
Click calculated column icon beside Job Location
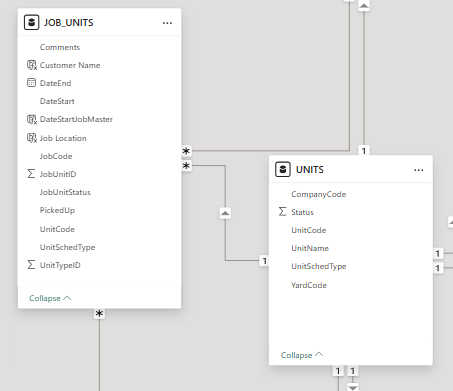(x=32, y=138)
